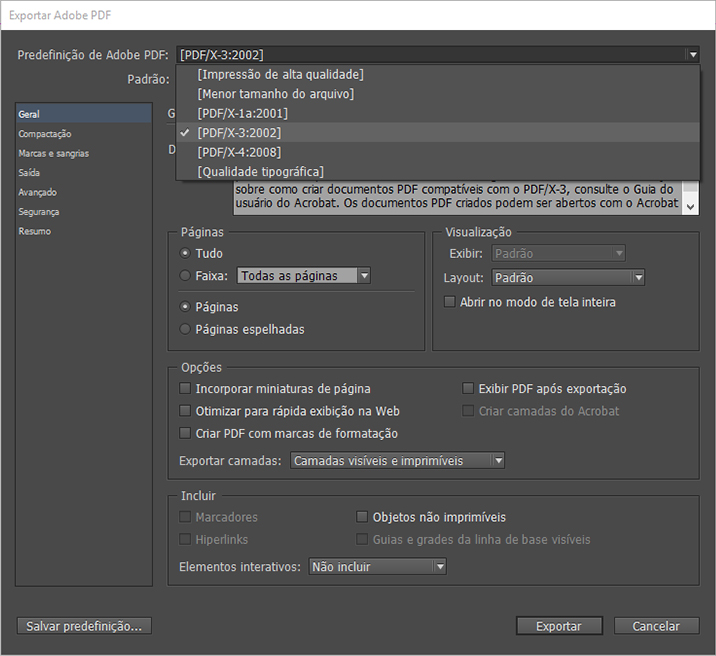Expand the Layout dropdown
This screenshot has width=716, height=656.
pos(637,278)
